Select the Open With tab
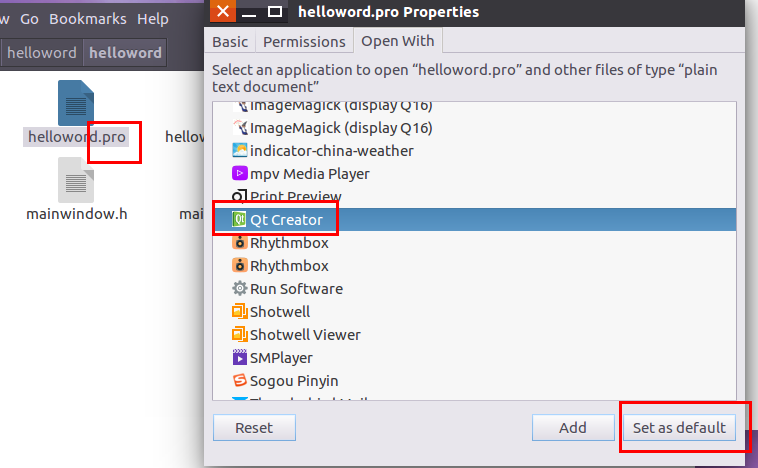758x468 pixels. coord(398,41)
